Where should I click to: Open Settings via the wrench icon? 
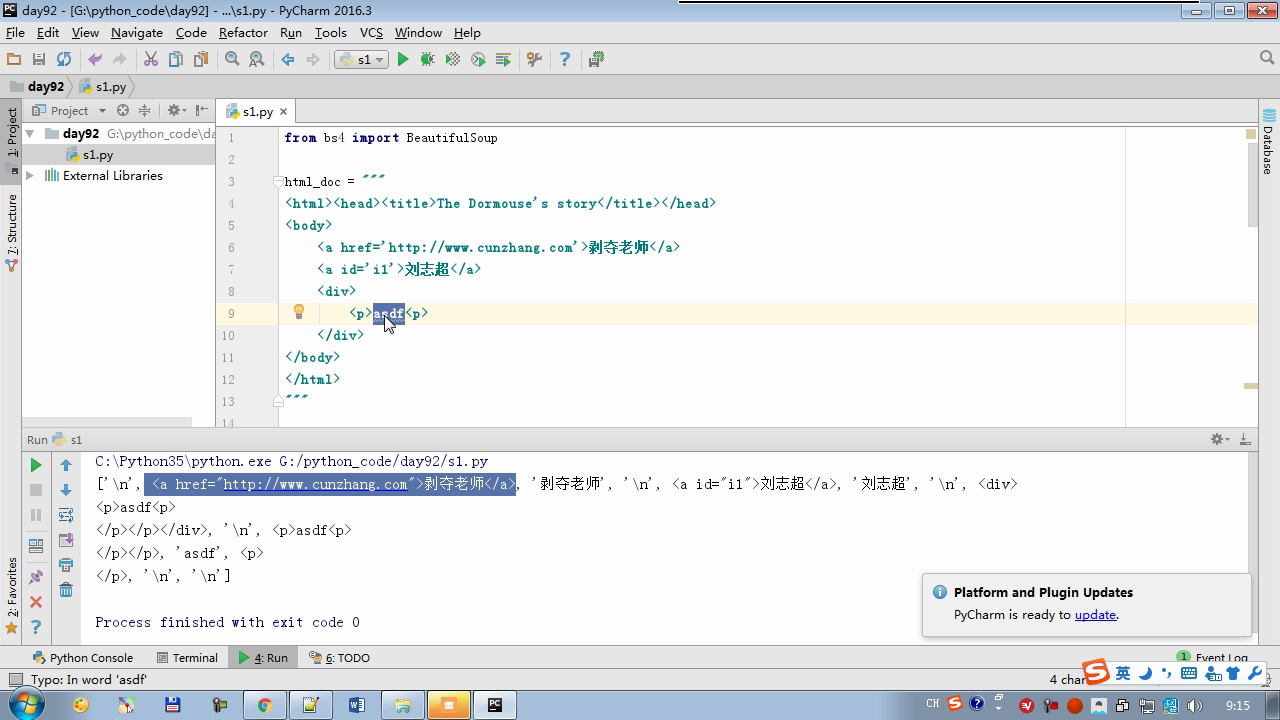(534, 60)
